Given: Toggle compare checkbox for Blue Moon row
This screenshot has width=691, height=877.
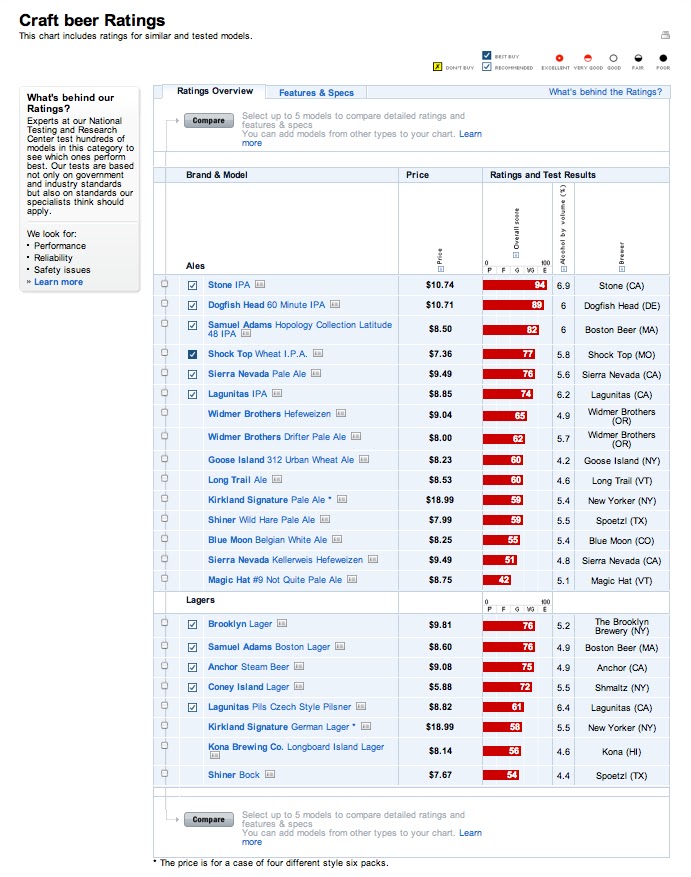Looking at the screenshot, I should 164,539.
